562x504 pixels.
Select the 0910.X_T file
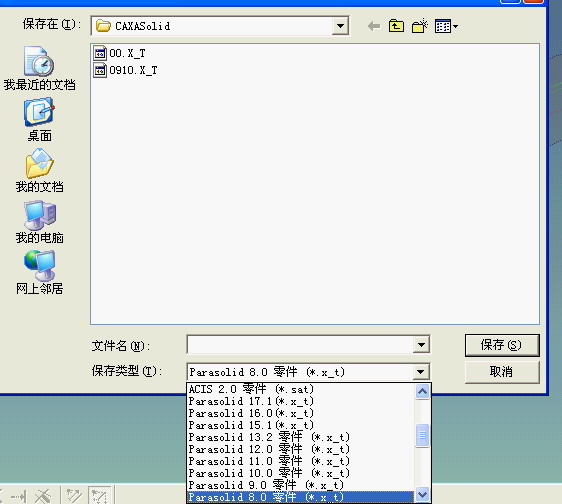[125, 70]
